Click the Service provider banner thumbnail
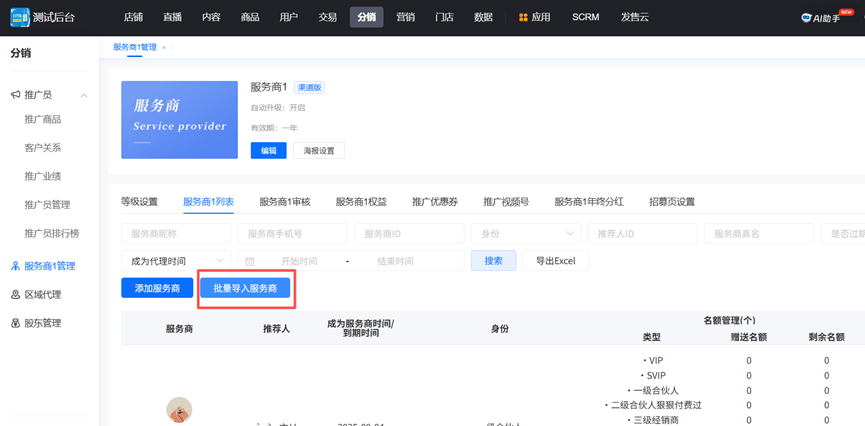 (179, 120)
